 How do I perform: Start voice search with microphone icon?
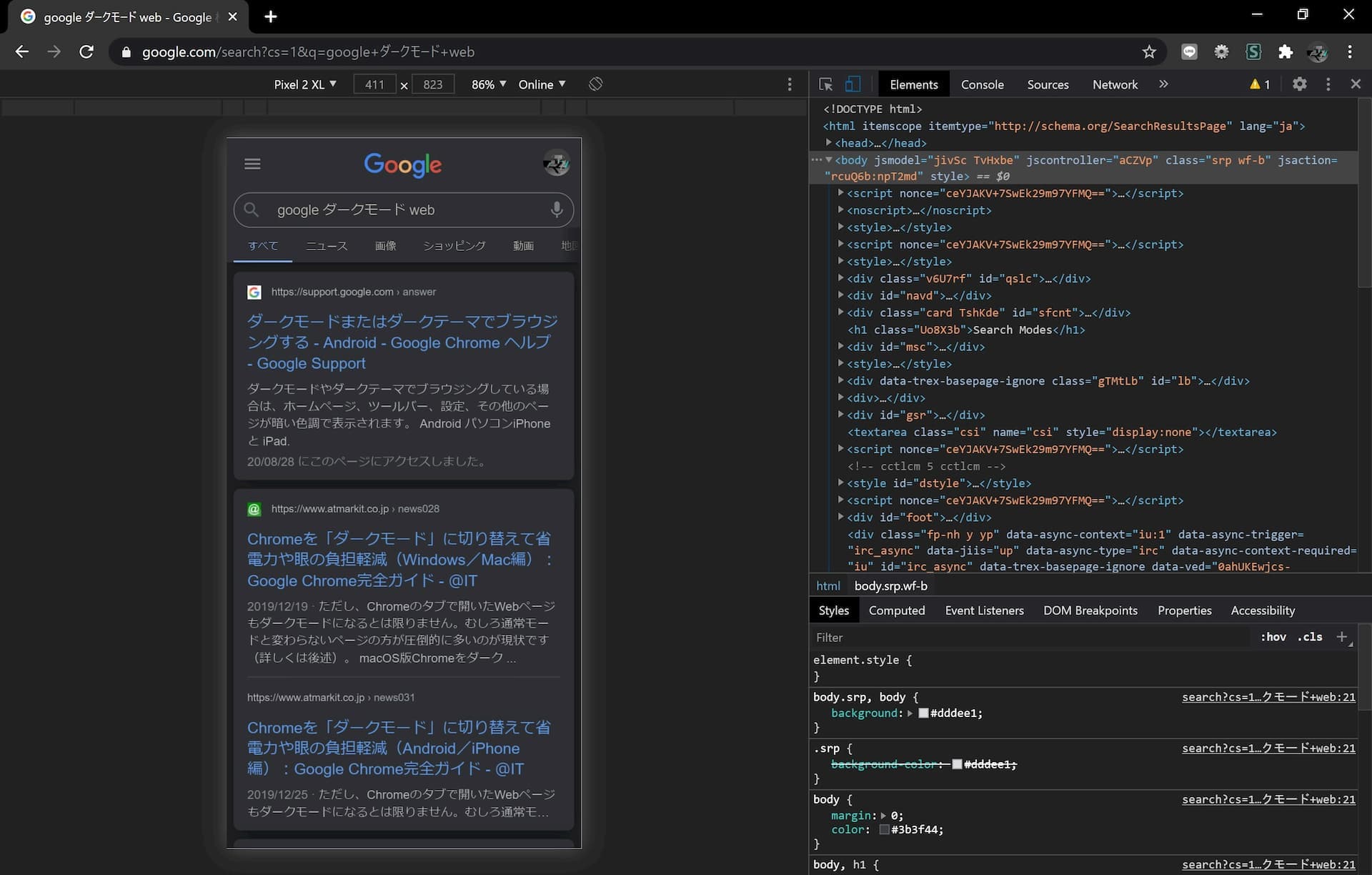557,209
